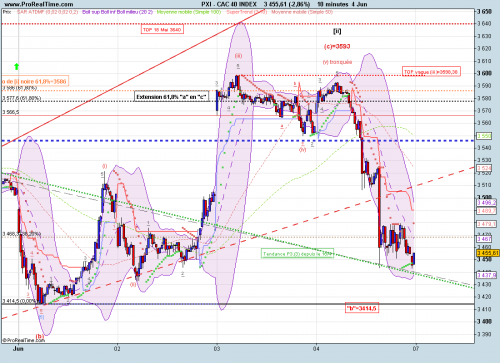Click the 04 date axis label

coord(316,349)
